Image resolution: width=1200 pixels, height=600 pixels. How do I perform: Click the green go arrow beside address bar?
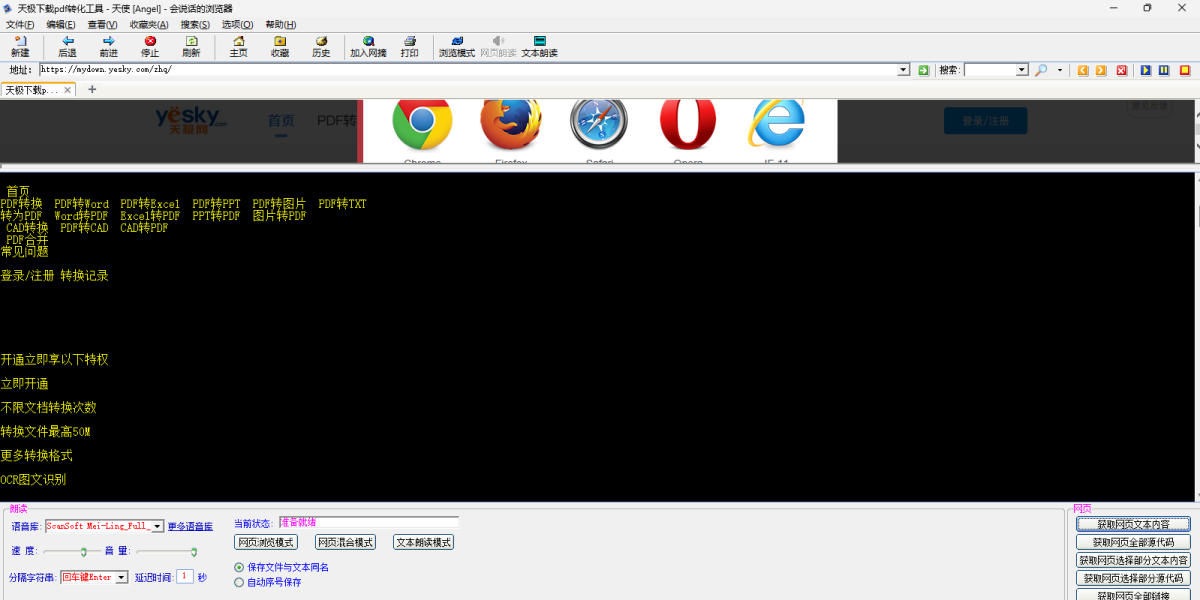tap(924, 70)
